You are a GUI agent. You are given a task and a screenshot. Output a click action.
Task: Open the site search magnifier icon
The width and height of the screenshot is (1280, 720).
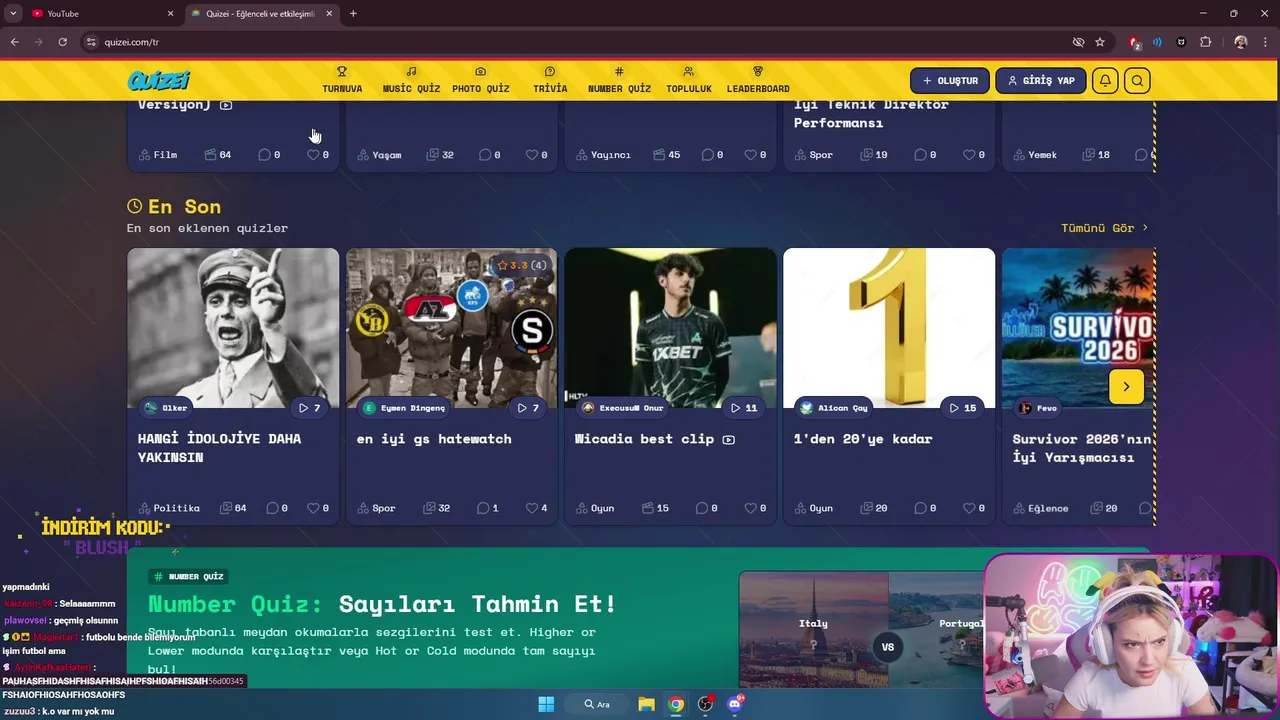click(x=1137, y=81)
